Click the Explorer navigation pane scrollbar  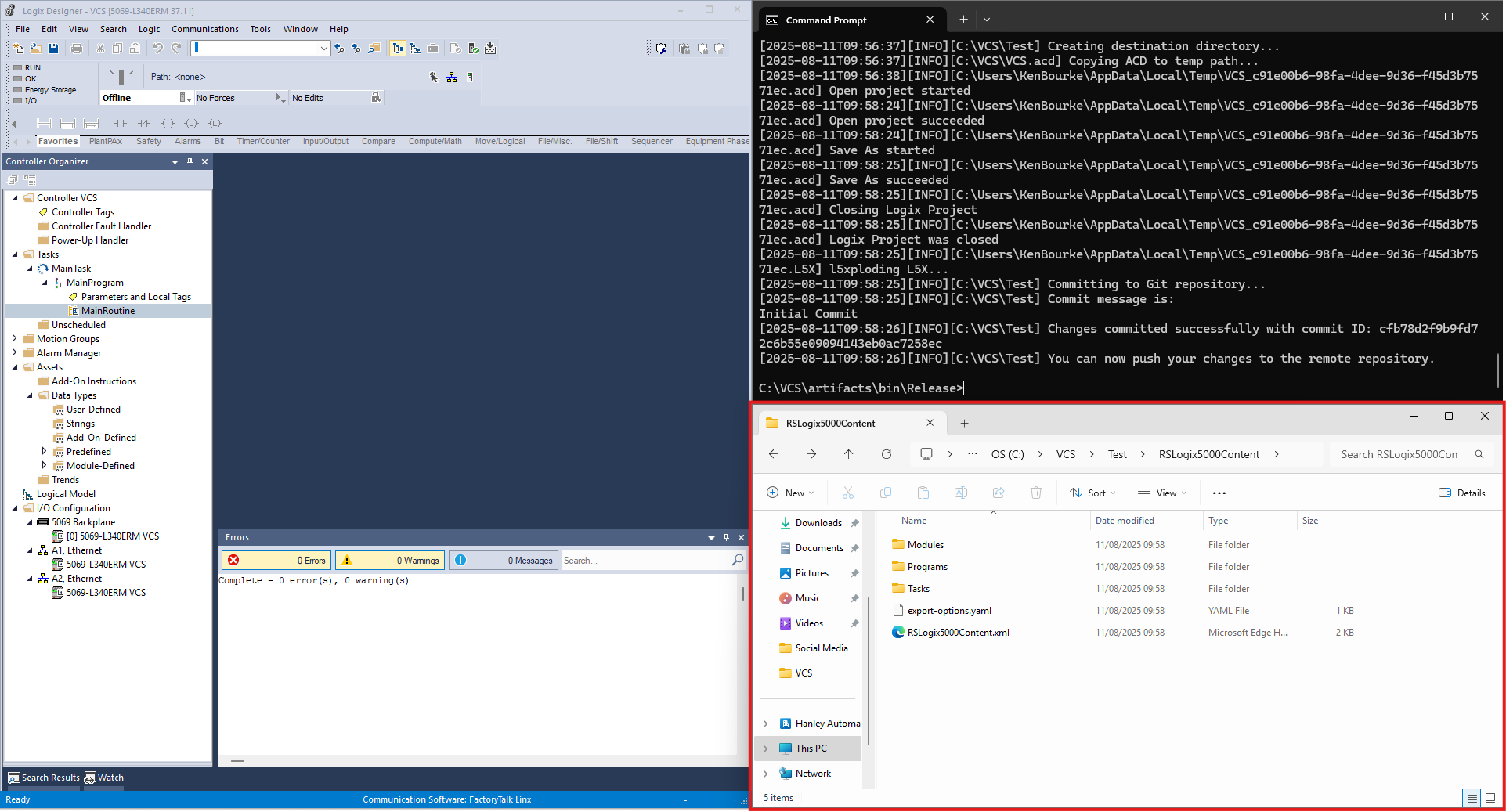[868, 669]
